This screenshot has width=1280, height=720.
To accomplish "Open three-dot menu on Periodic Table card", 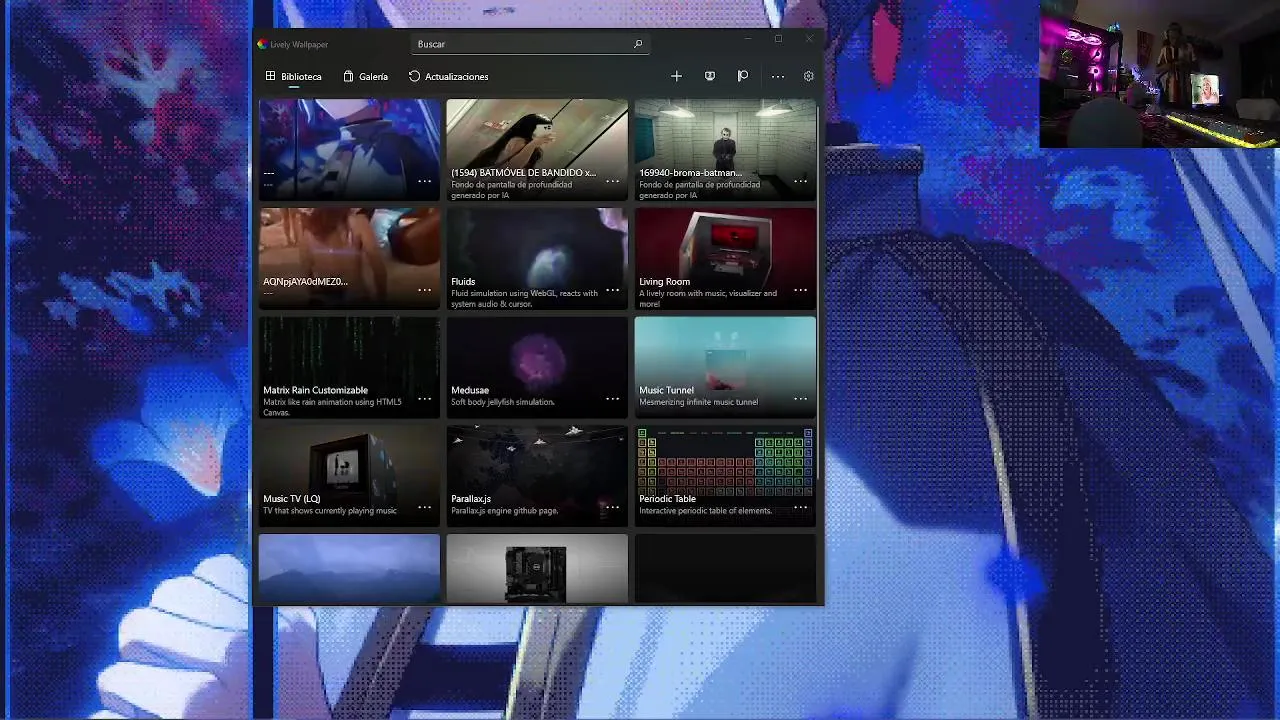I will coord(801,507).
